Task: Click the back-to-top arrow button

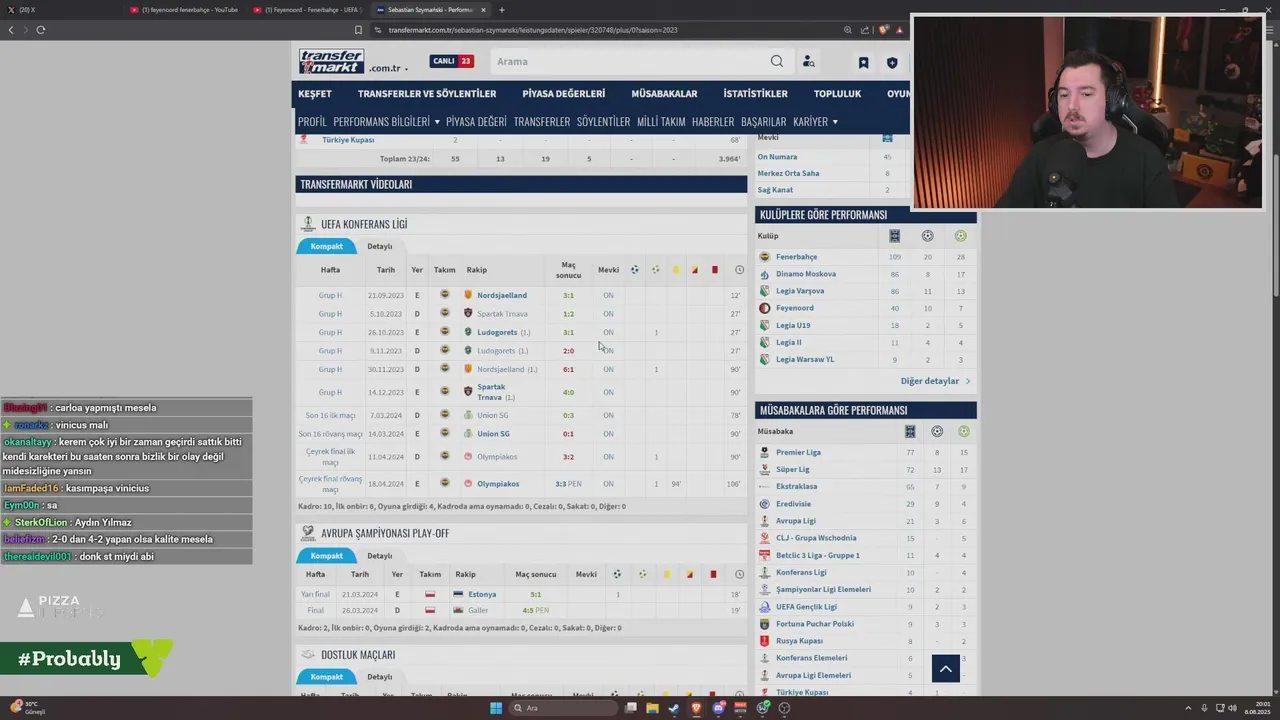Action: coord(946,668)
